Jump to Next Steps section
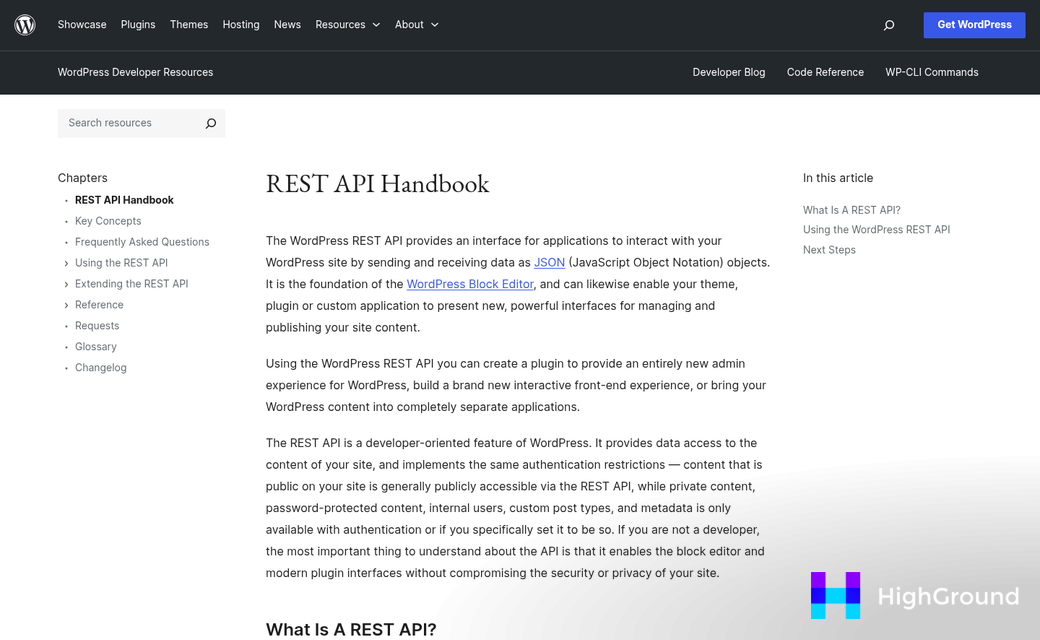 click(829, 250)
